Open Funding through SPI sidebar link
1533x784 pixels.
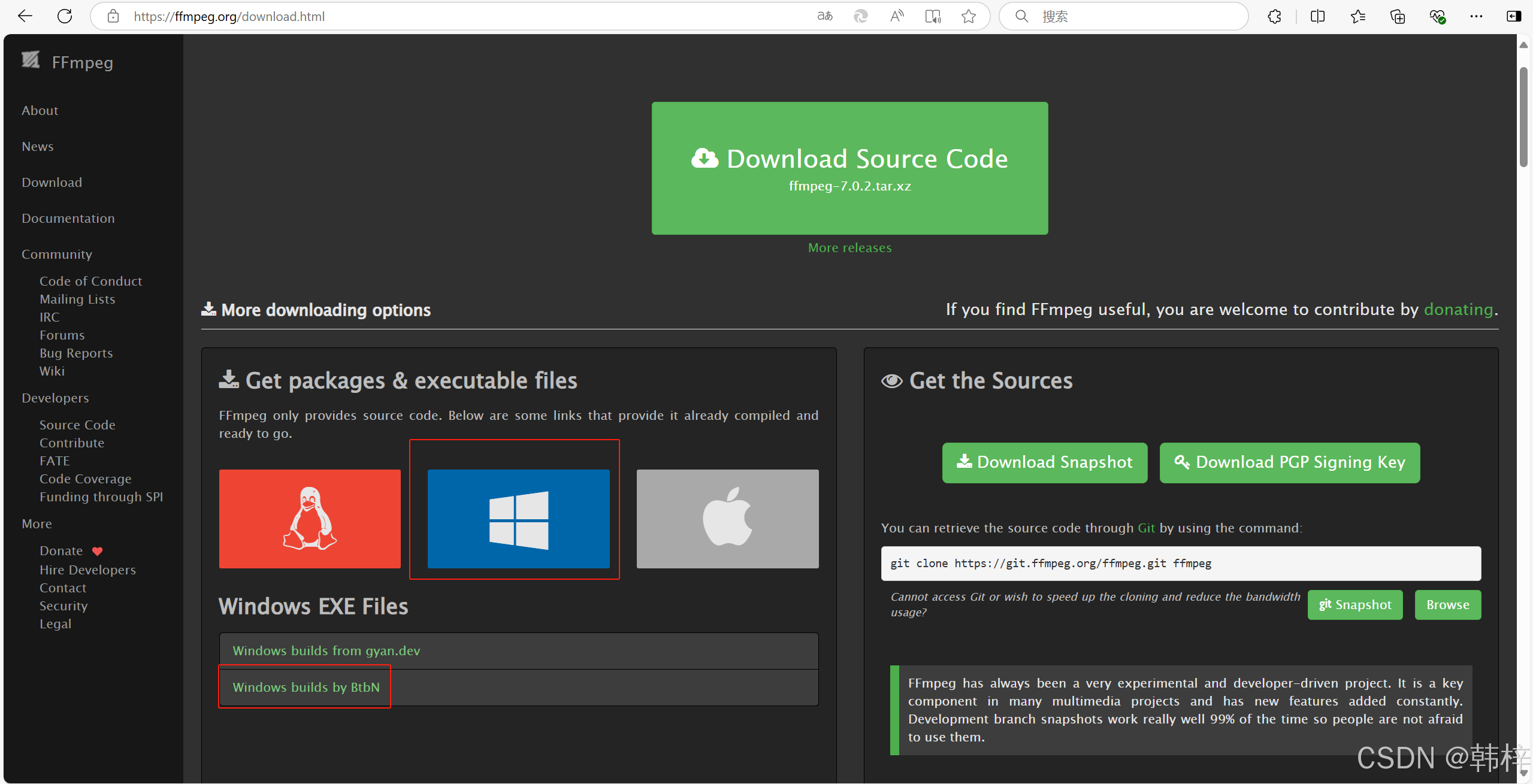click(101, 497)
